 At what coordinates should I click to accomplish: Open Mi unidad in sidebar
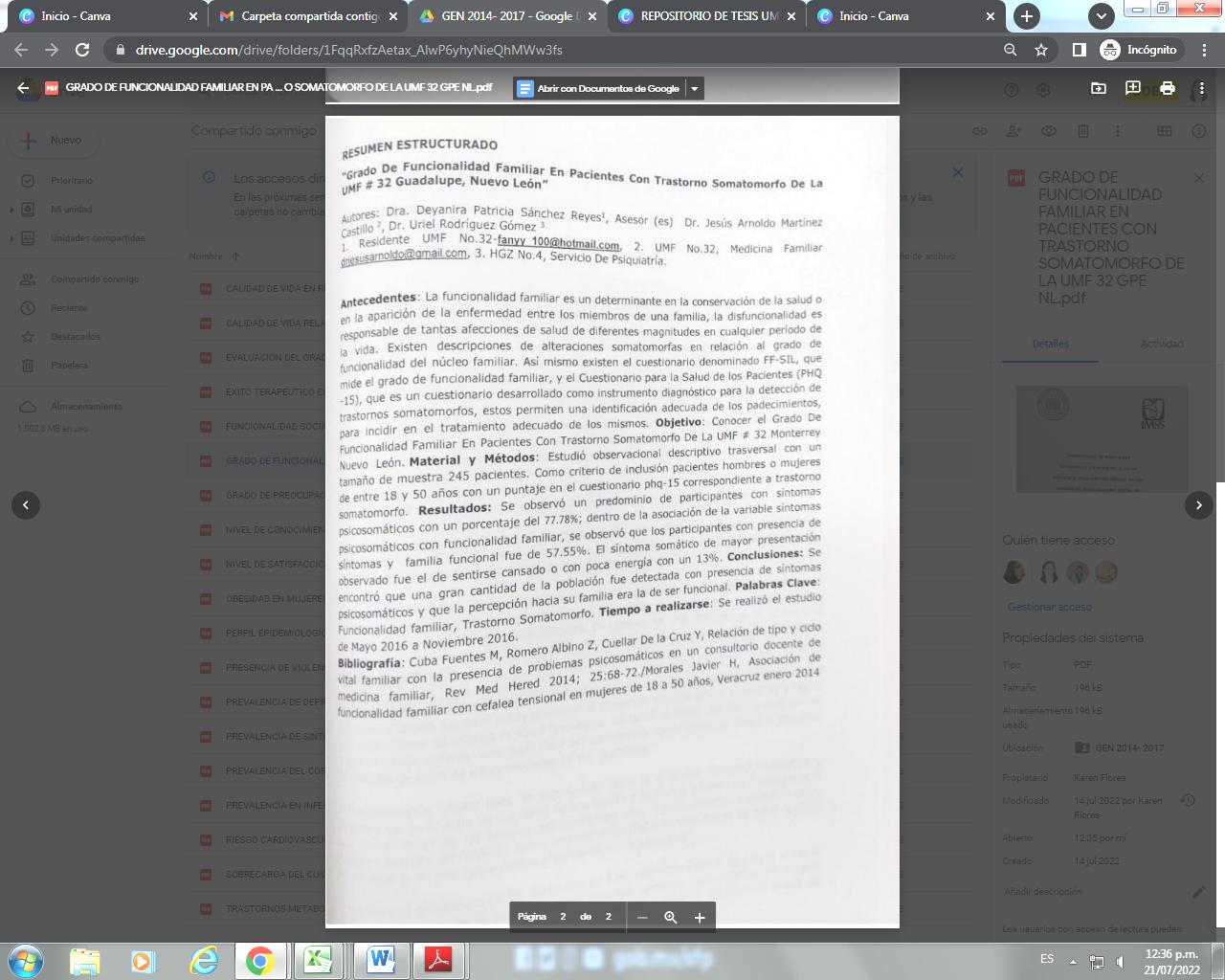(72, 209)
